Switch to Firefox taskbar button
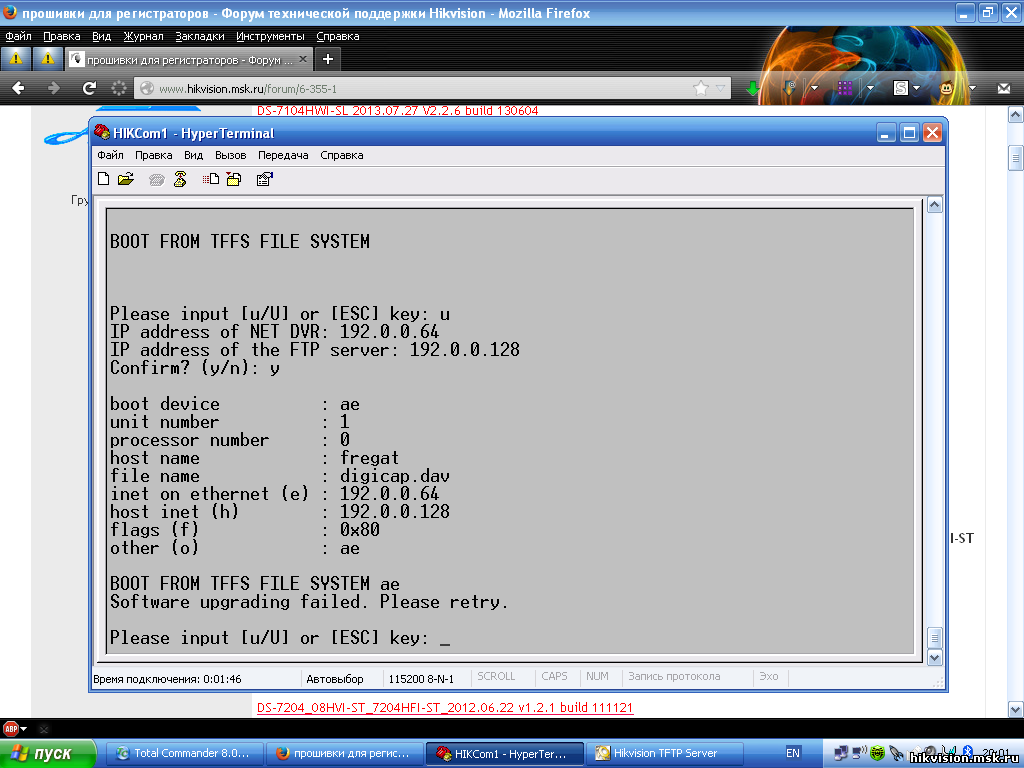Screen dimensions: 1024x768 (x=345, y=754)
